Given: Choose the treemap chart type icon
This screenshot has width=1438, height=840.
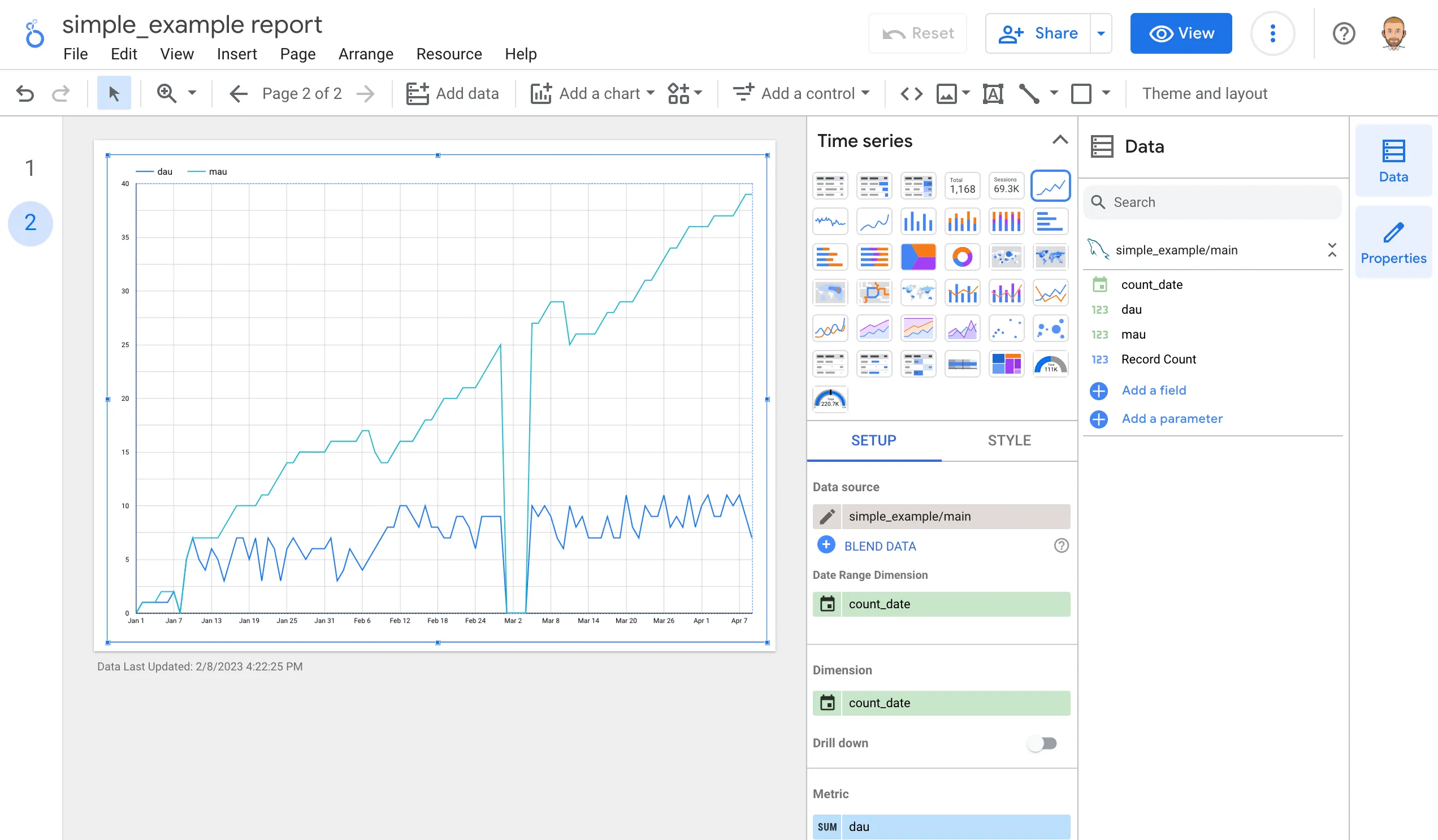Looking at the screenshot, I should coord(1006,363).
